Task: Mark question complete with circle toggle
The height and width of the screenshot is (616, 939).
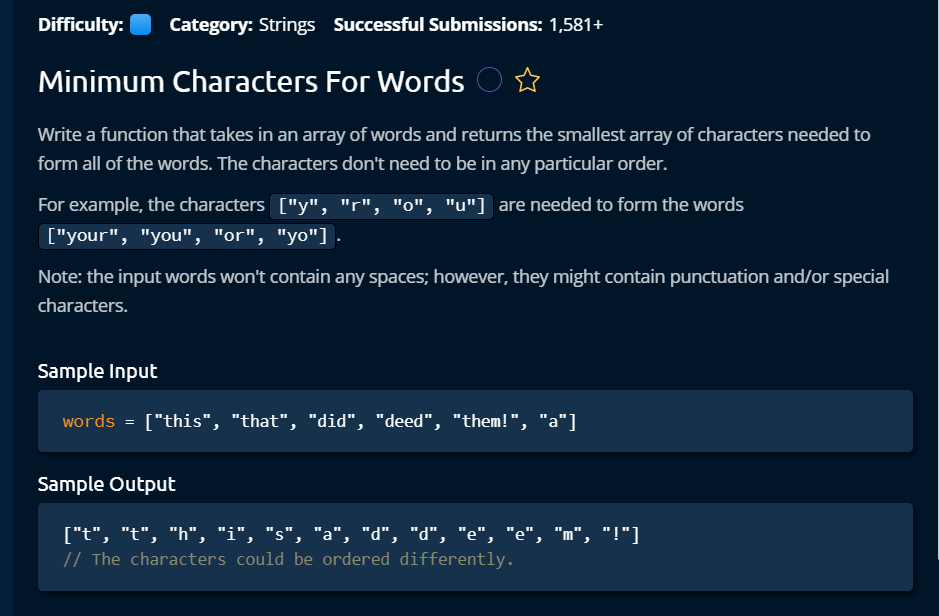Action: coord(489,80)
